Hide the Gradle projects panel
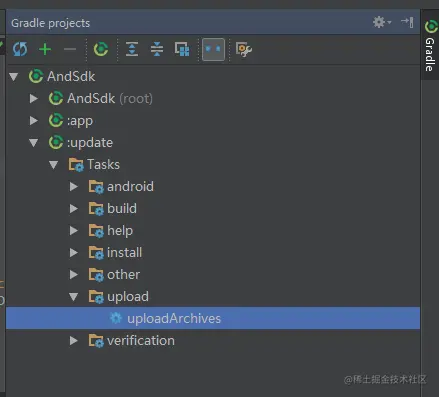Screen dimensions: 439x397 407,22
